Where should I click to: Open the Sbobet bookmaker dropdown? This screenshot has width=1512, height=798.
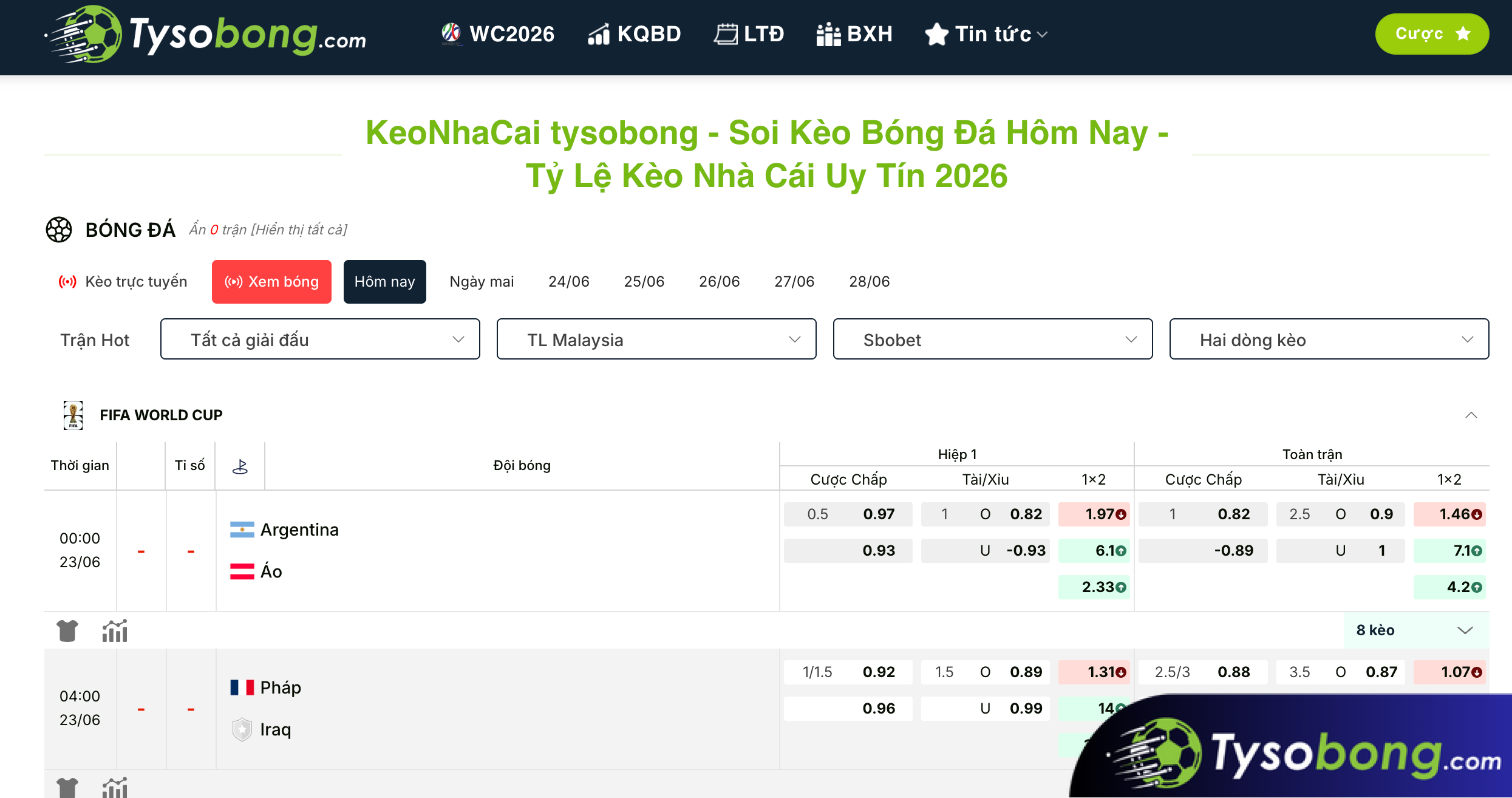(x=993, y=339)
